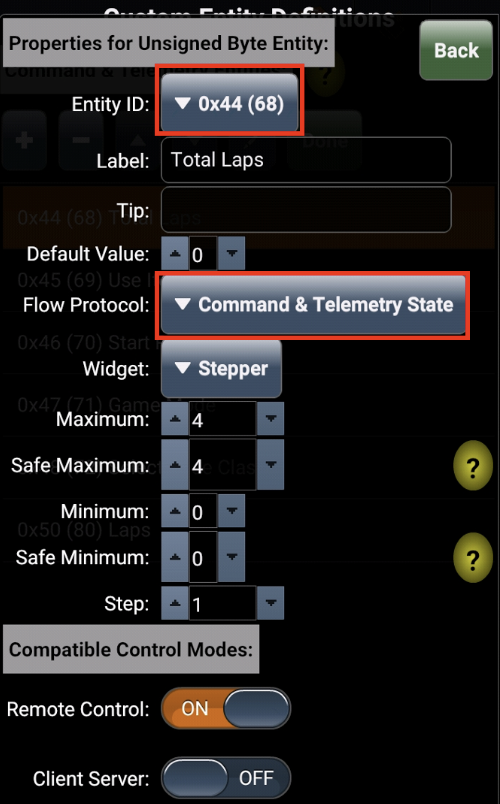The height and width of the screenshot is (804, 500).
Task: Open the Flow Protocol dropdown
Action: [313, 305]
